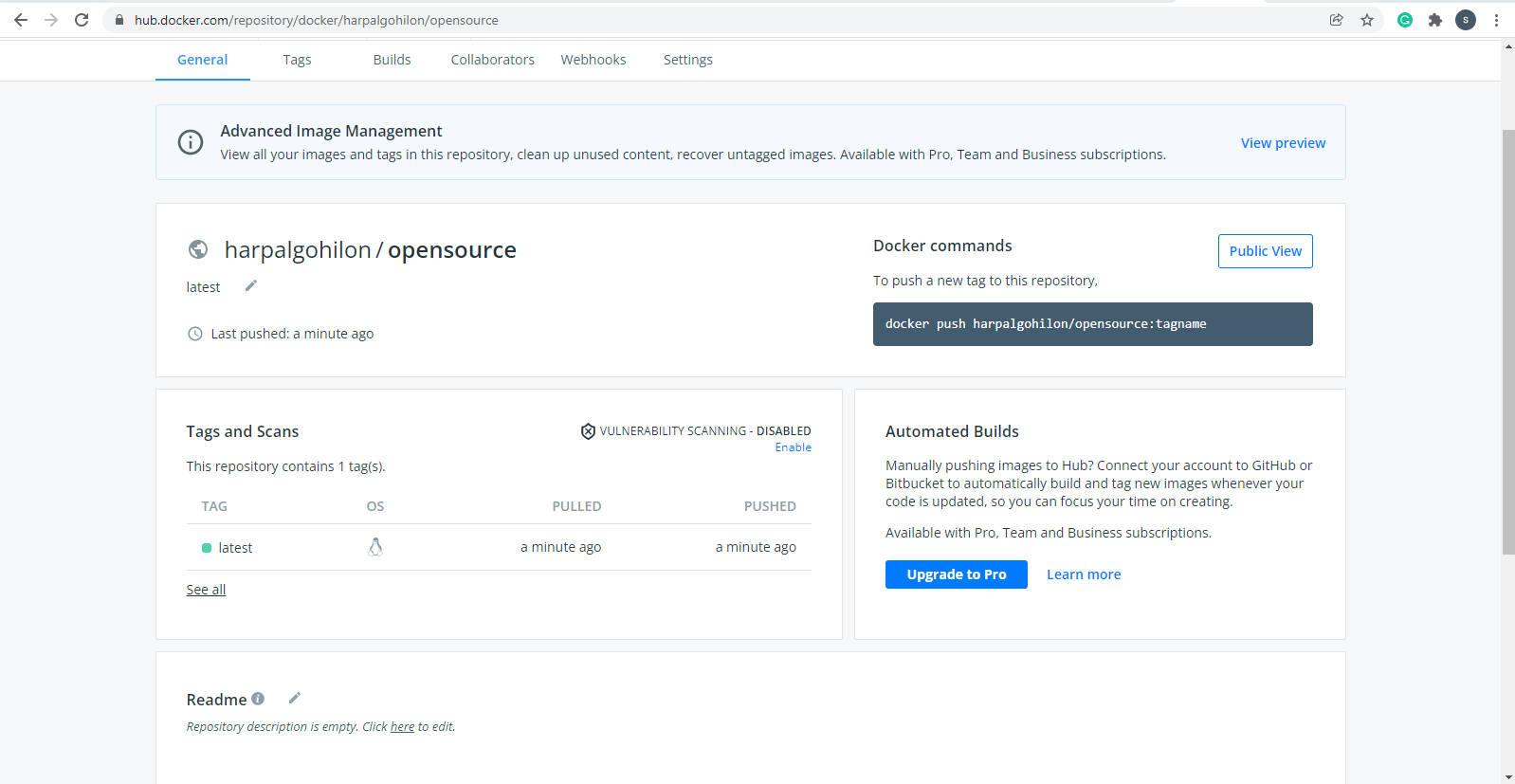This screenshot has height=784, width=1515.
Task: Reload the Docker Hub page
Action: tap(82, 20)
